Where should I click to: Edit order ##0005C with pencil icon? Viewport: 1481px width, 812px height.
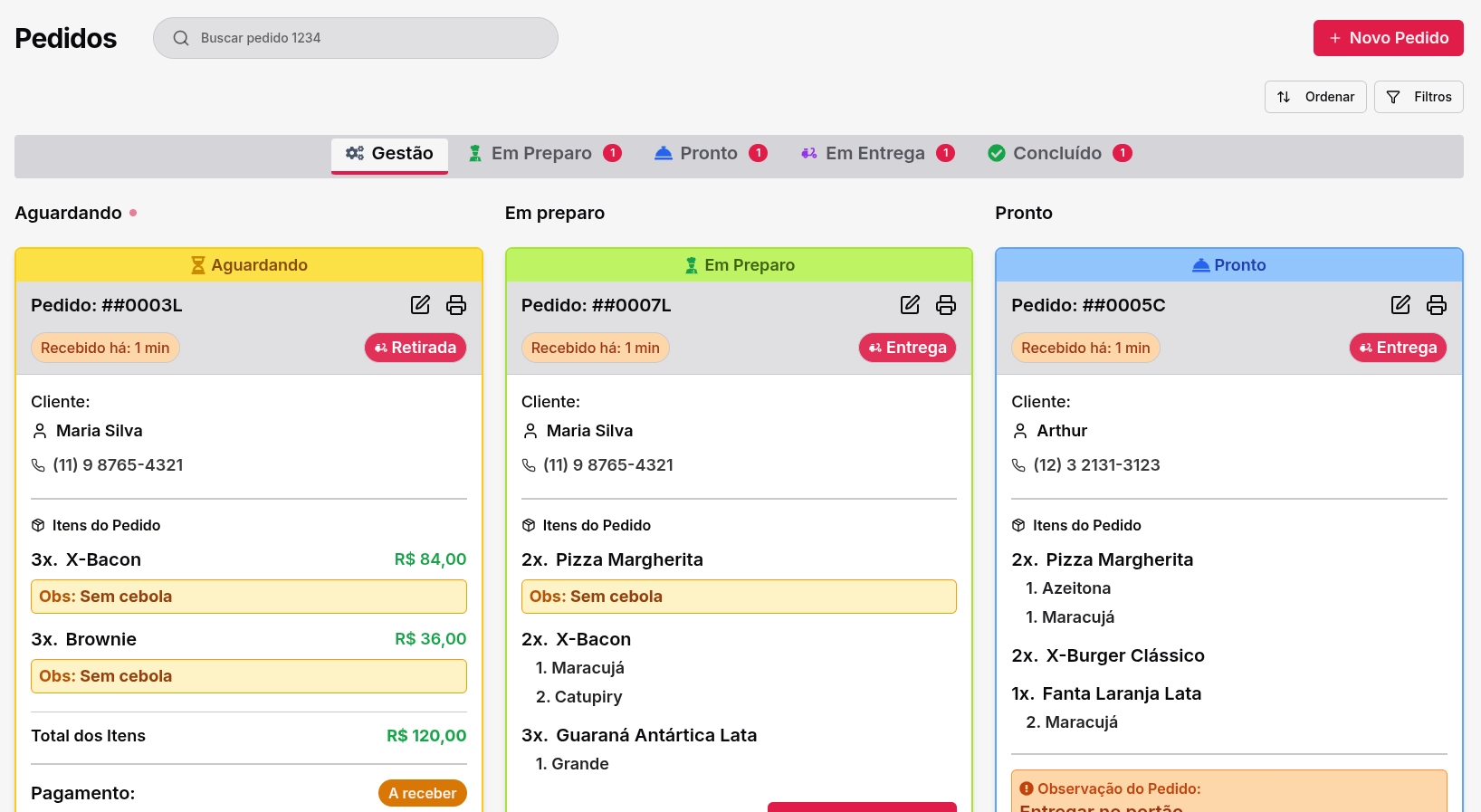coord(1400,305)
